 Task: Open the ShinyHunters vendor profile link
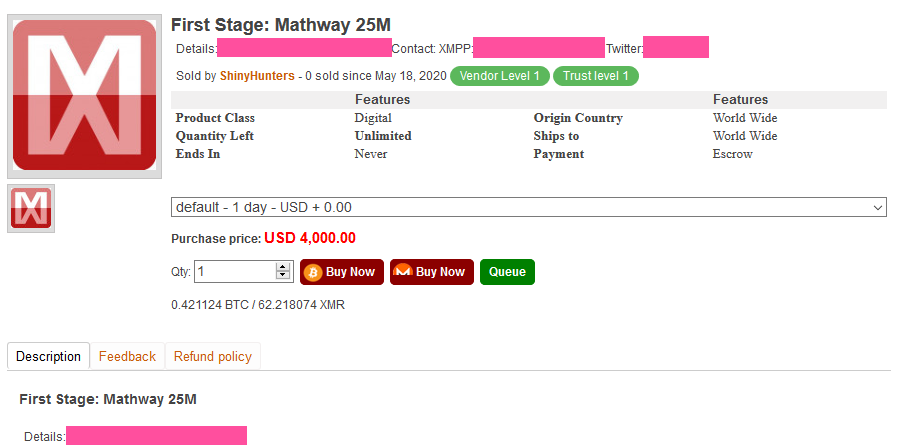coord(257,76)
